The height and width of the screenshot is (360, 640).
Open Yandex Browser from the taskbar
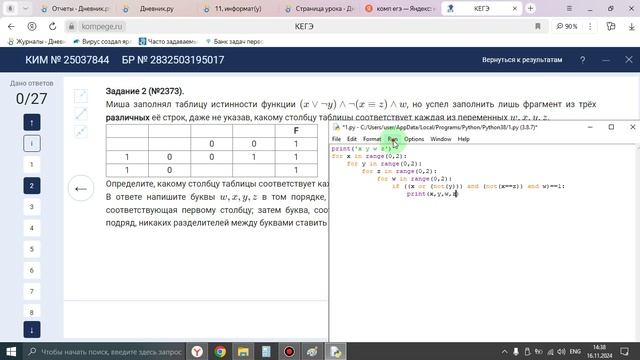[x=197, y=351]
